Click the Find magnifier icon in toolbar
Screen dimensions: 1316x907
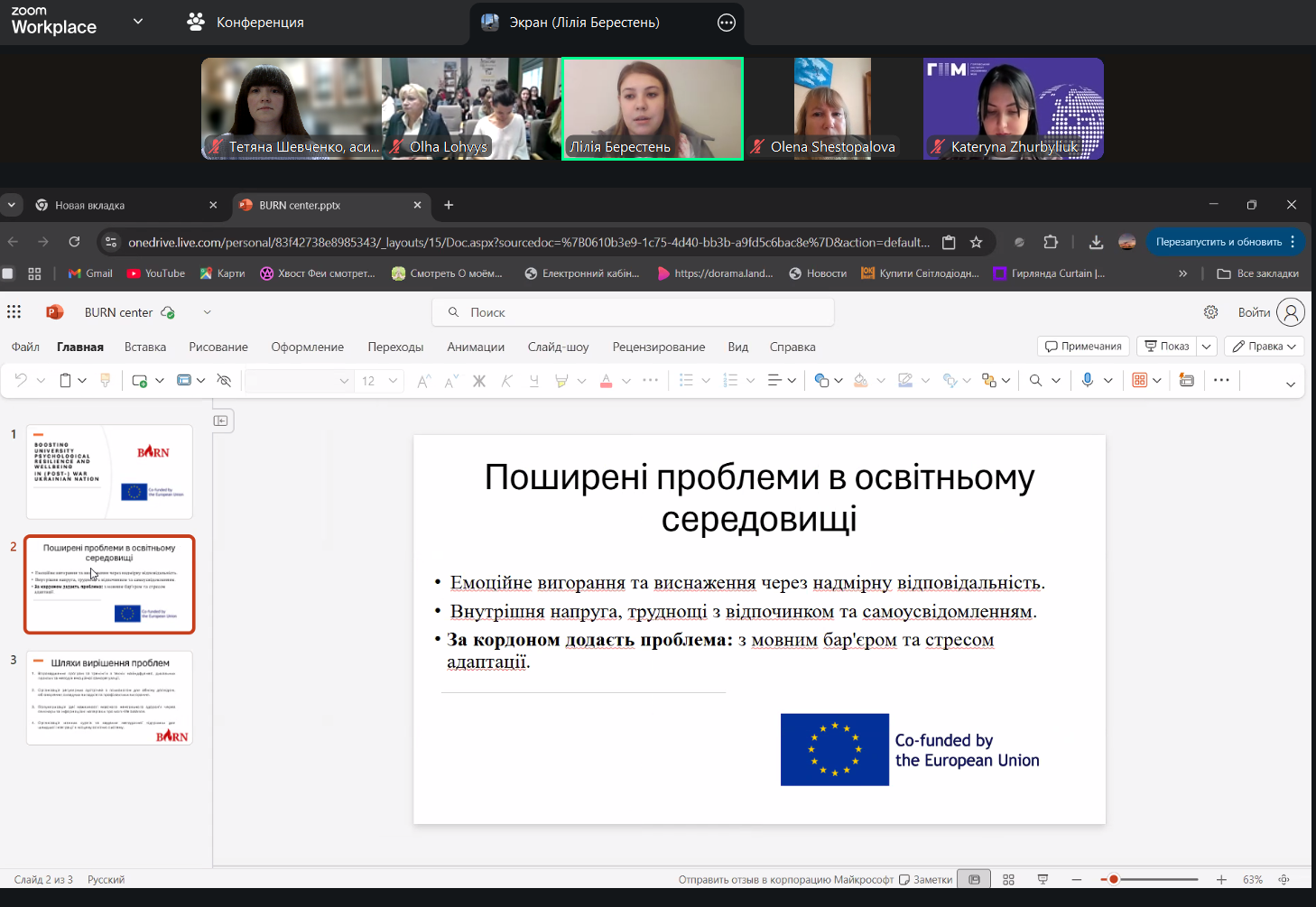tap(1036, 380)
